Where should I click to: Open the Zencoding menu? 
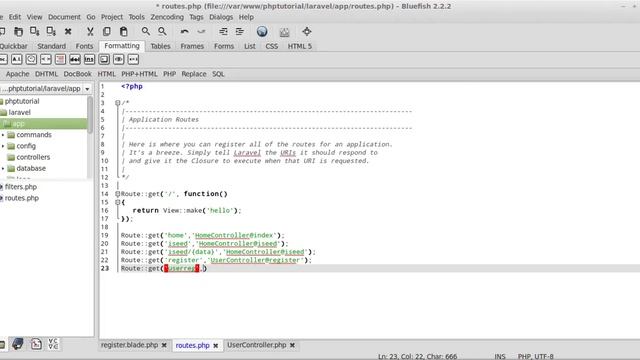click(x=167, y=17)
